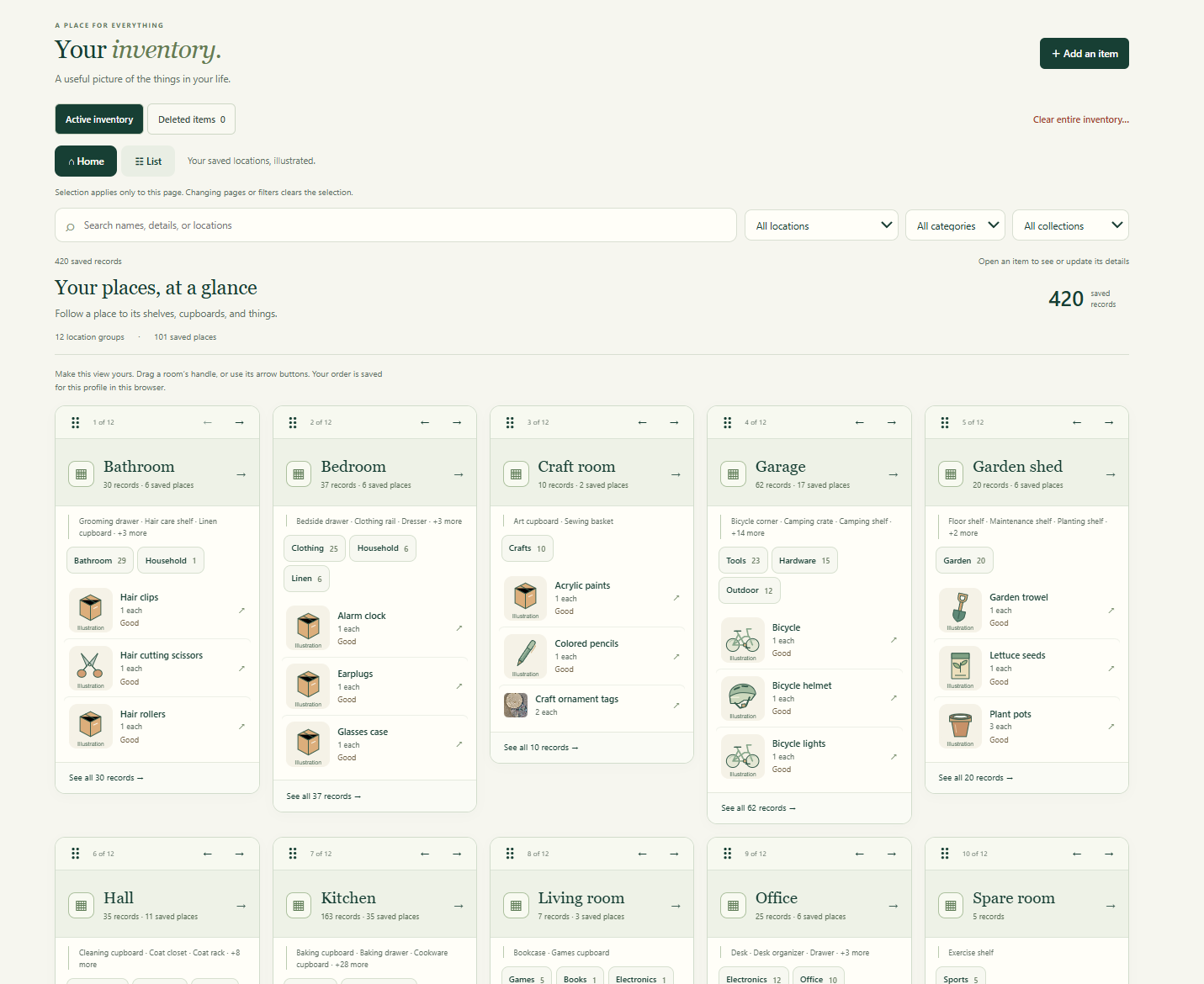1204x984 pixels.
Task: Click Hair cutting scissors illustration
Action: click(x=90, y=669)
